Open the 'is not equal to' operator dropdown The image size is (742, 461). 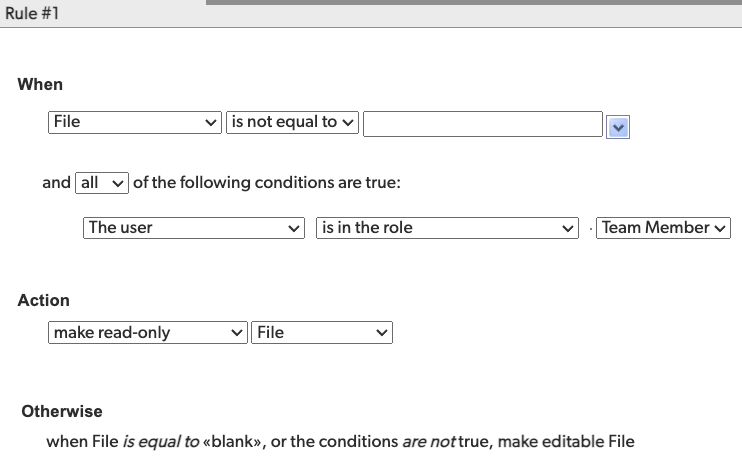(x=292, y=122)
